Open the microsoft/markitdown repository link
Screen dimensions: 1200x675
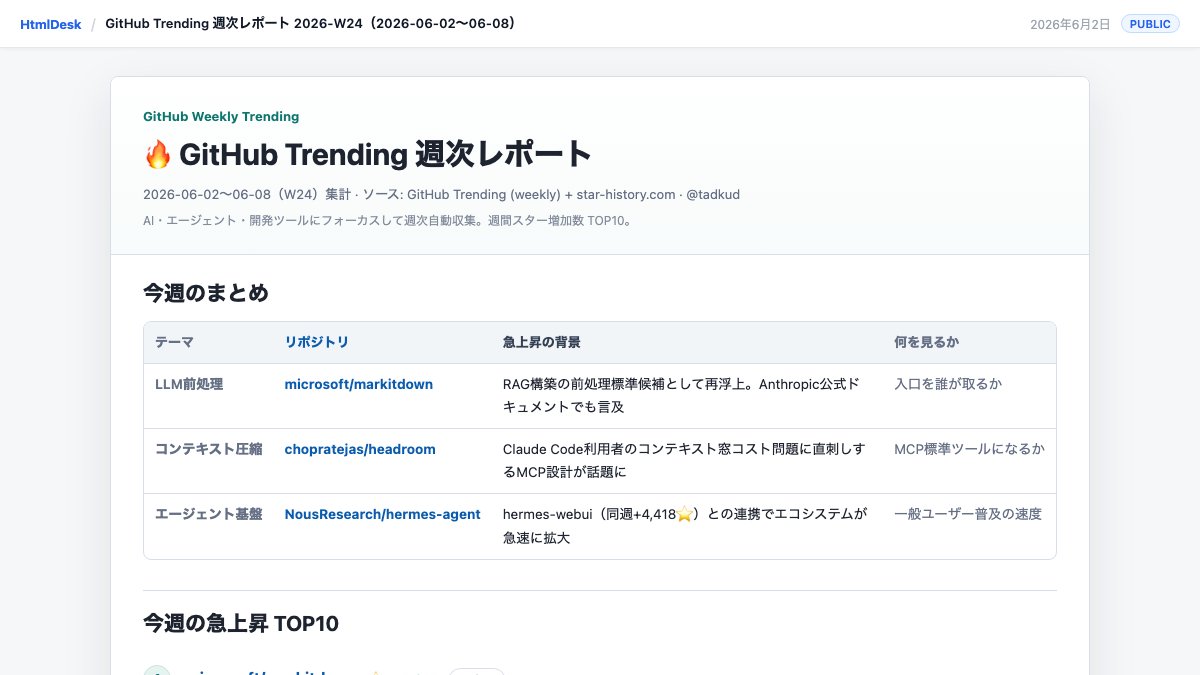pos(359,384)
